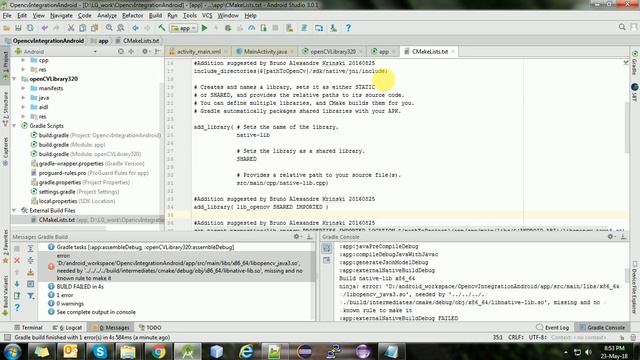Open the Terminal tool window
The image size is (640, 360).
coord(28,327)
